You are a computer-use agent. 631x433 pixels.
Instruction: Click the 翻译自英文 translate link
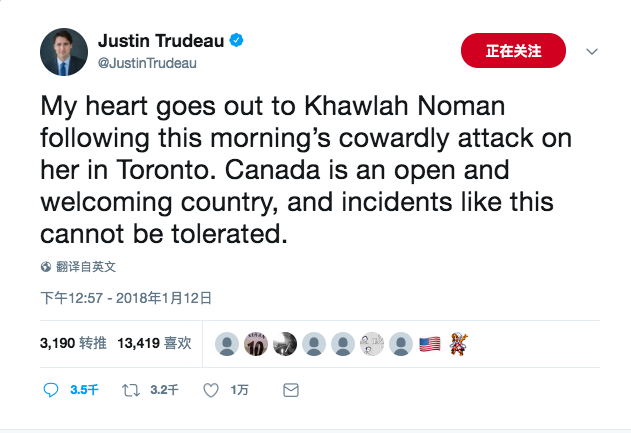[x=86, y=267]
